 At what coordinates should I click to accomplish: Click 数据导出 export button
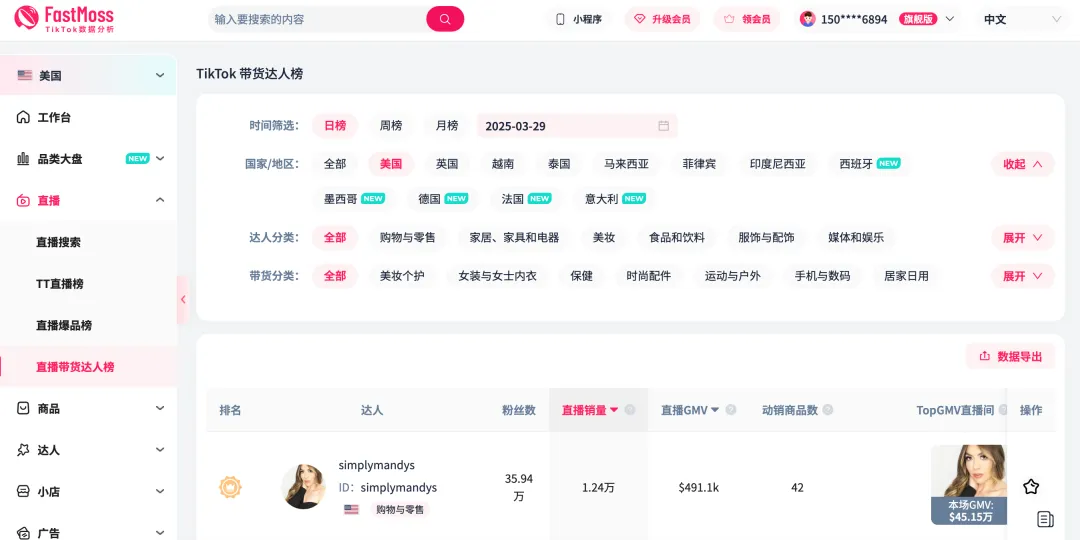1010,356
